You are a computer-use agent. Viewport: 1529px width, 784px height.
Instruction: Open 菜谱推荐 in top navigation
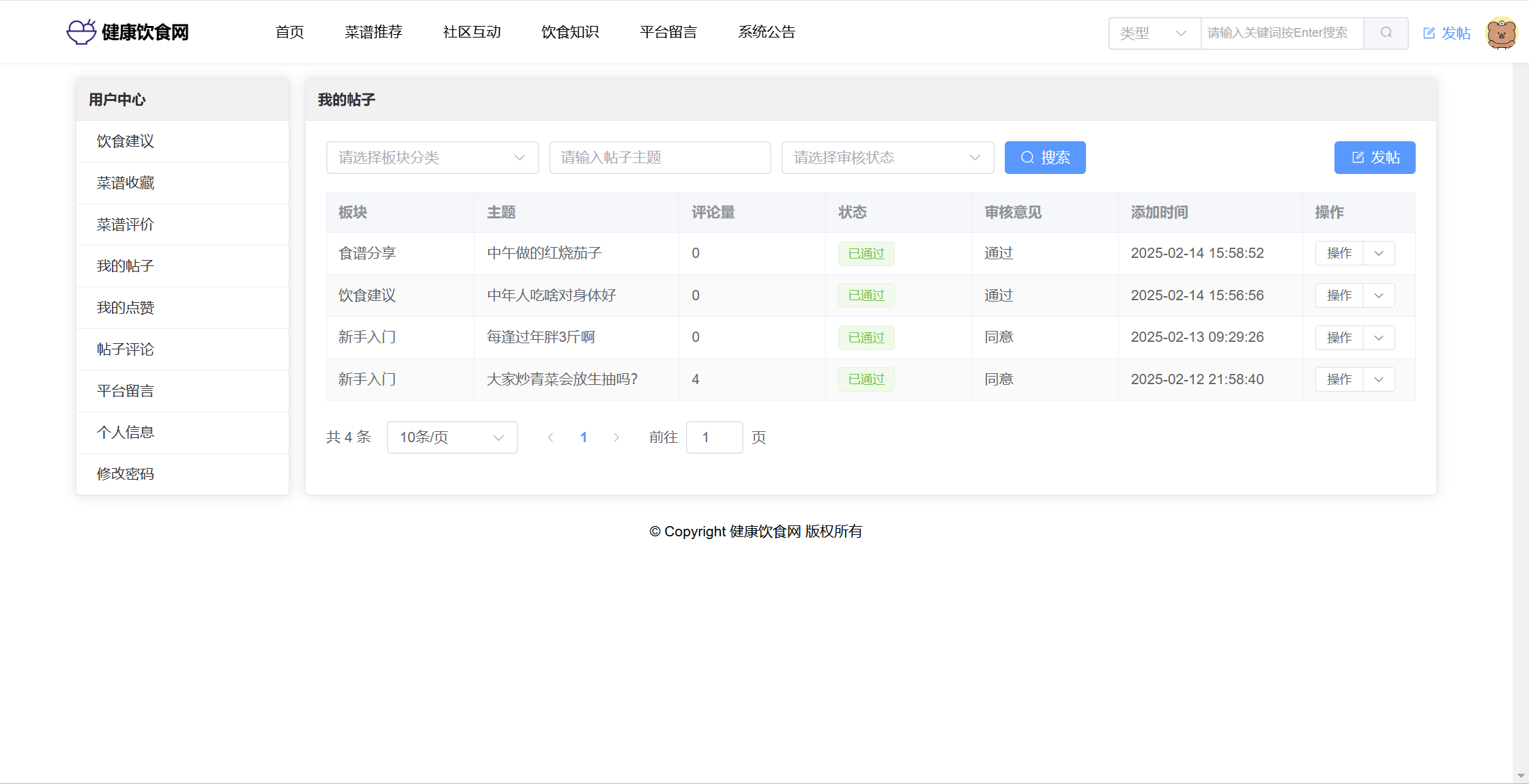point(373,32)
